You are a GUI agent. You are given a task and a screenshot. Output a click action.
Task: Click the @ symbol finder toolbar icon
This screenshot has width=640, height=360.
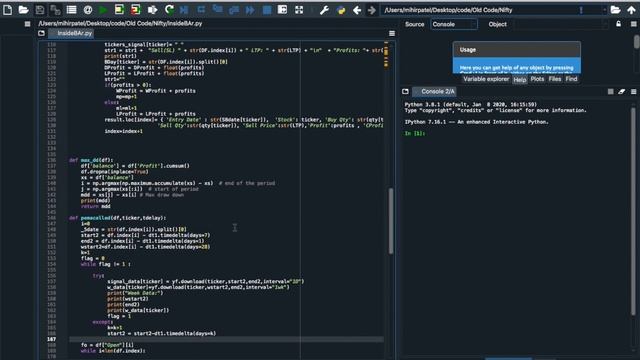(87, 10)
